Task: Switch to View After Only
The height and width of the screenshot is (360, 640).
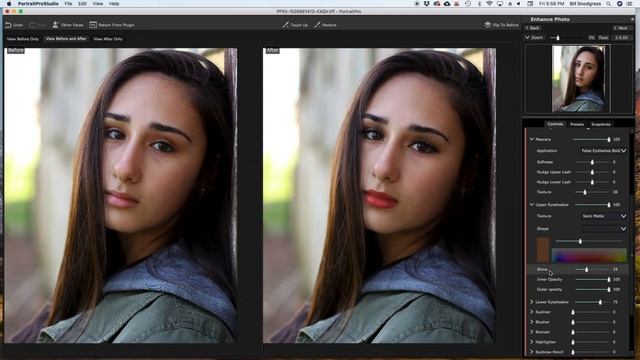Action: (108, 39)
